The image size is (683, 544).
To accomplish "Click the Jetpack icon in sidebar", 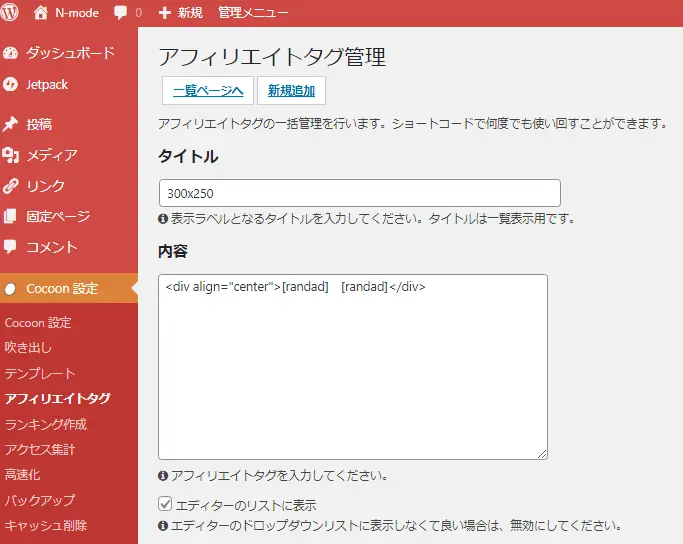I will tap(11, 84).
